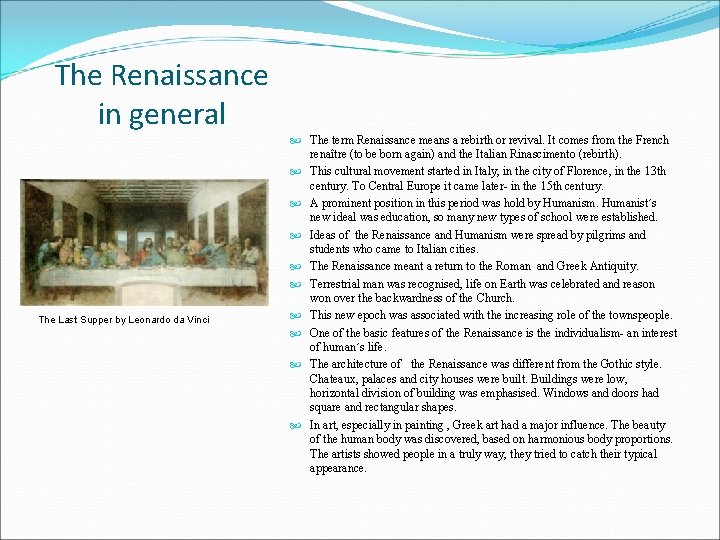Click line "students who came to Italian cities."

[394, 249]
